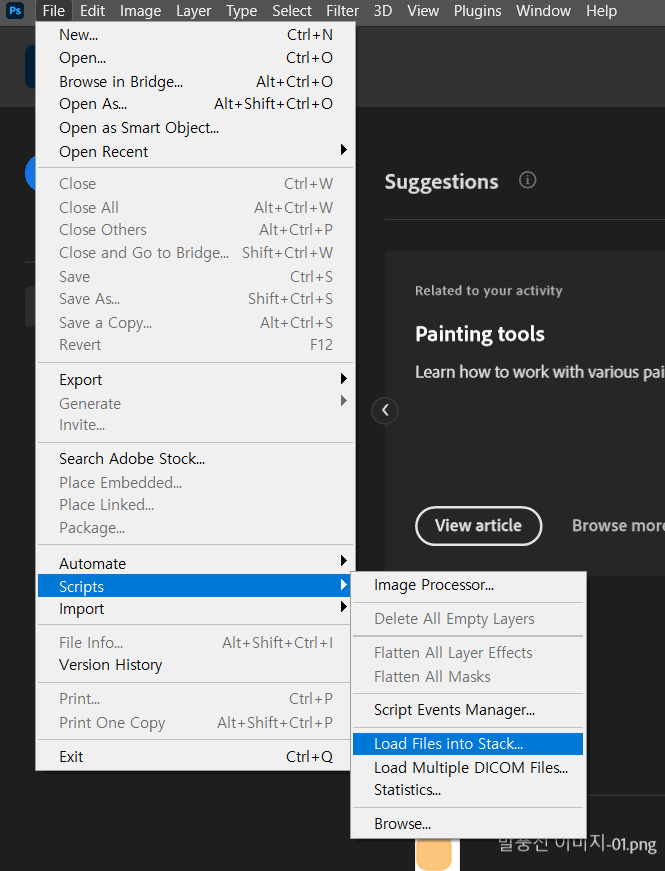Select Browse... in the Scripts submenu
This screenshot has height=871, width=665.
coord(468,824)
